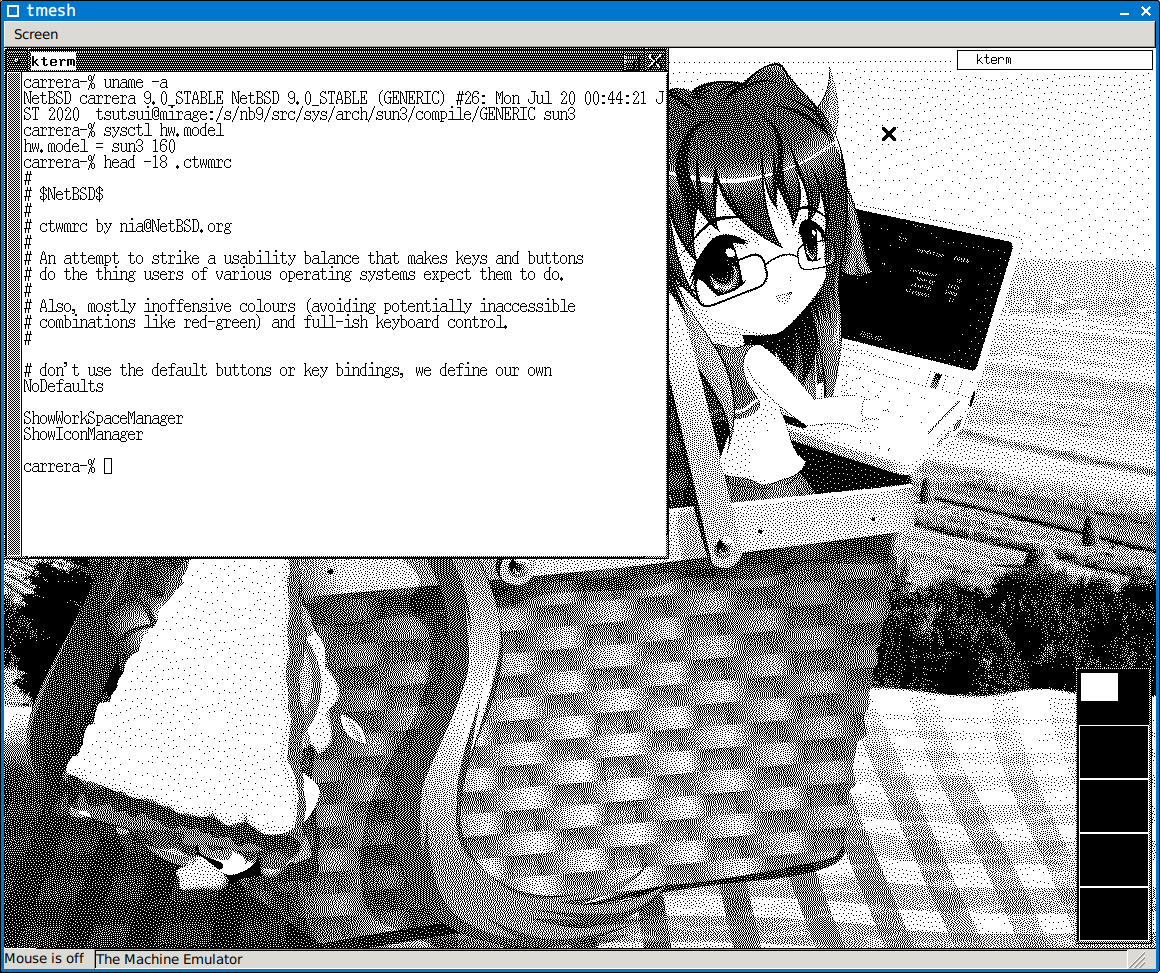Click the kterm vertical scrollbar
This screenshot has height=973, width=1160.
[14, 314]
